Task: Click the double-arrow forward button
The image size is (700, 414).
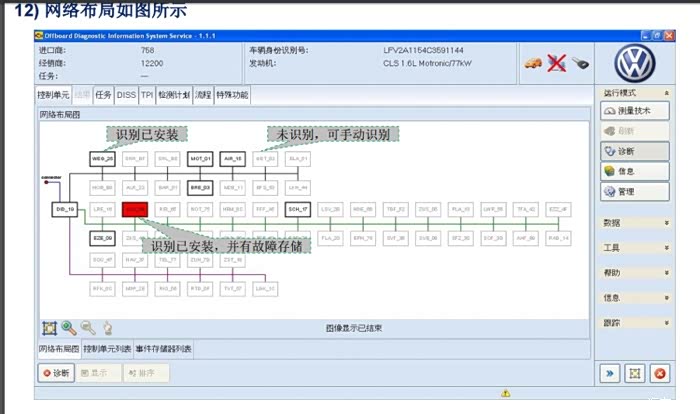Action: [x=609, y=373]
